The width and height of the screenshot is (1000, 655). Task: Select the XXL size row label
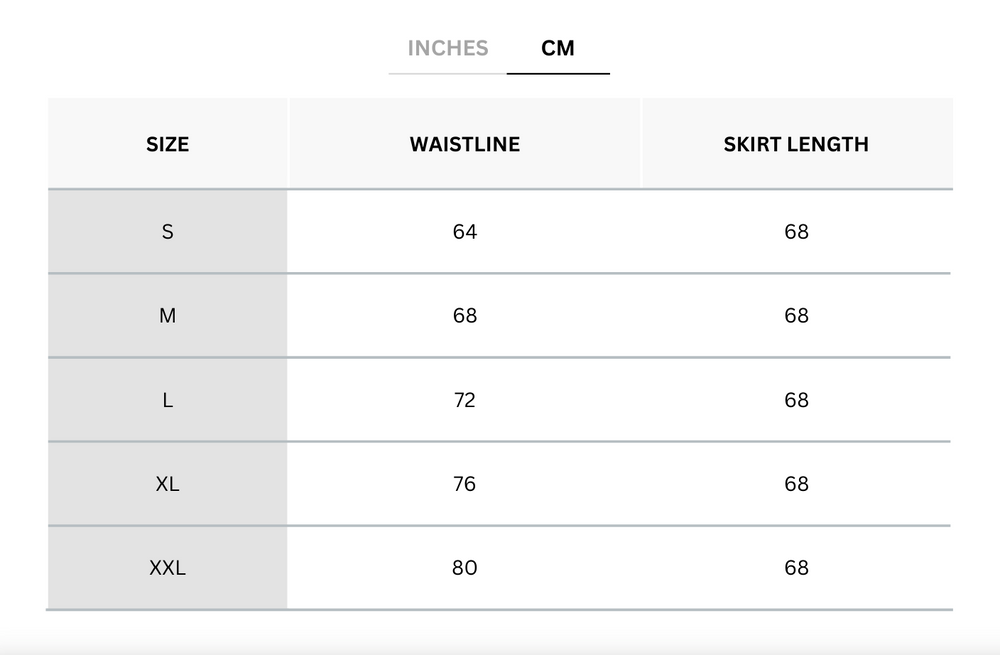(168, 568)
